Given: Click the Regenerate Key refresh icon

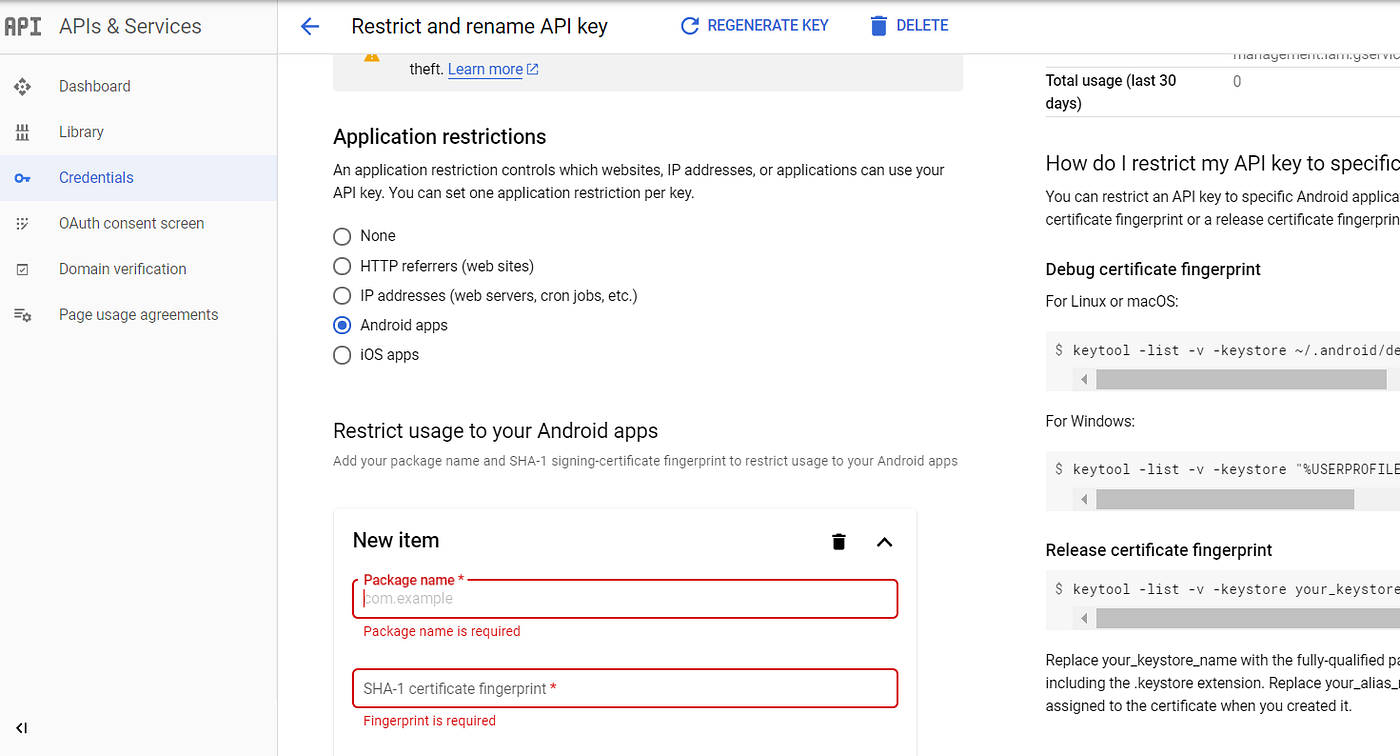Looking at the screenshot, I should pos(689,26).
